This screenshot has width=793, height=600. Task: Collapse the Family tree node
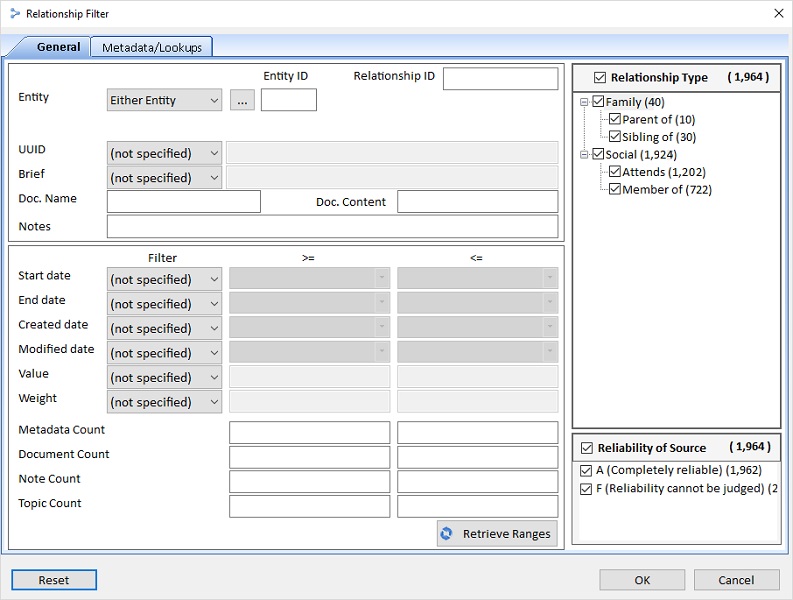coord(584,102)
